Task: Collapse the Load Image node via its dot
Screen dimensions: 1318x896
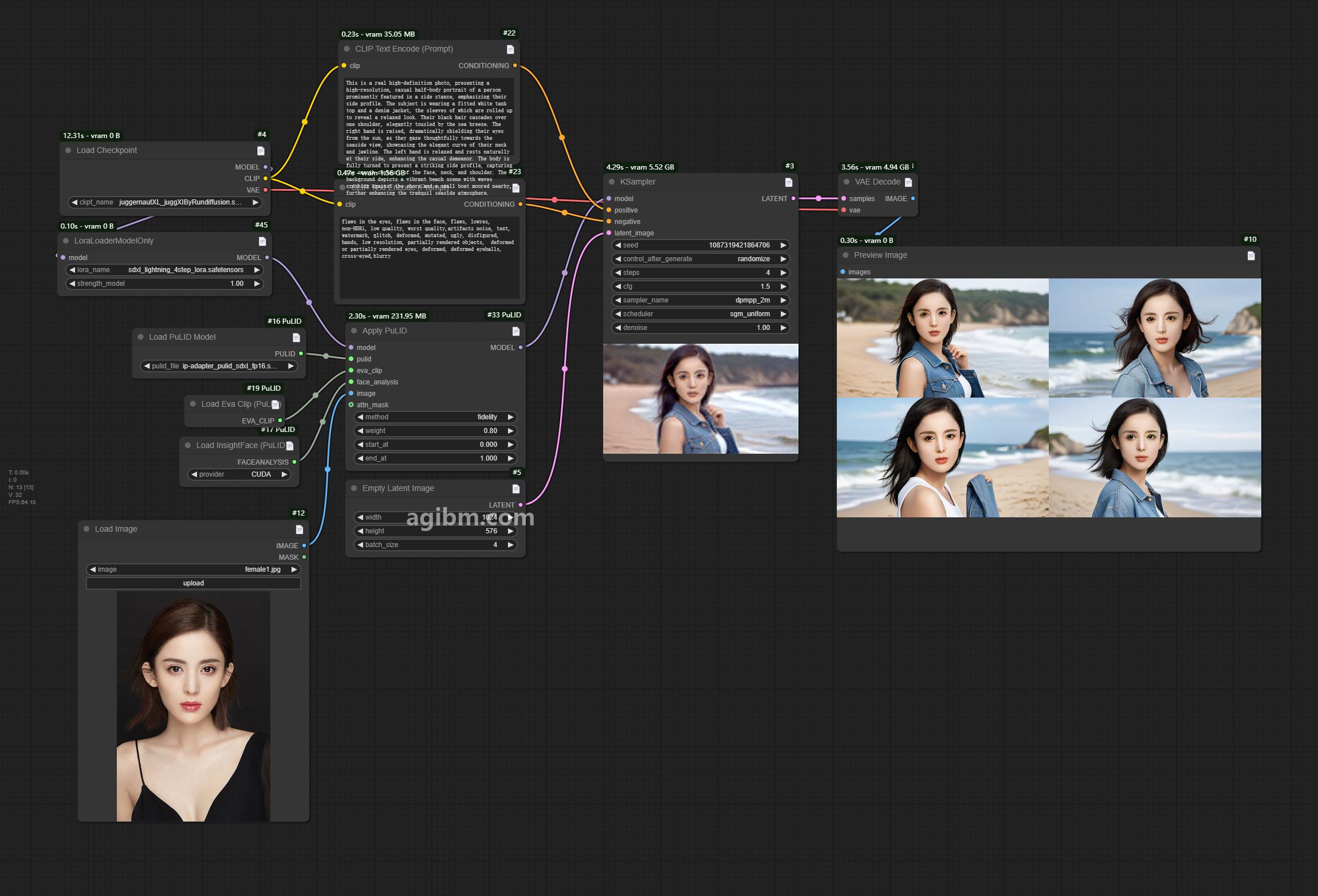Action: 86,529
